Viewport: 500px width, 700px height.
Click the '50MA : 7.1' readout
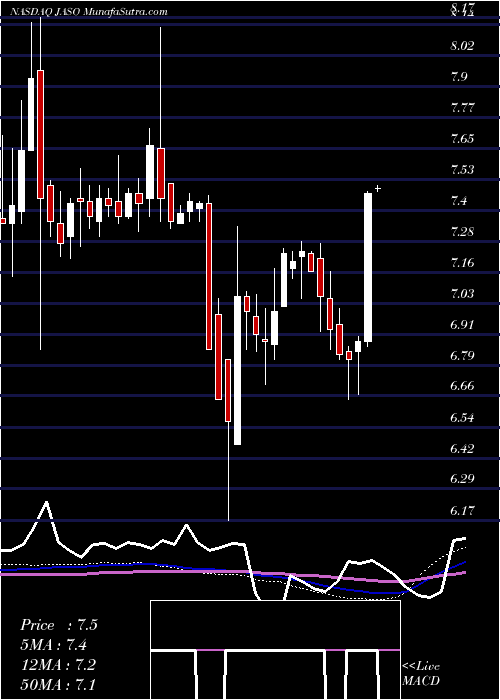tap(57, 684)
